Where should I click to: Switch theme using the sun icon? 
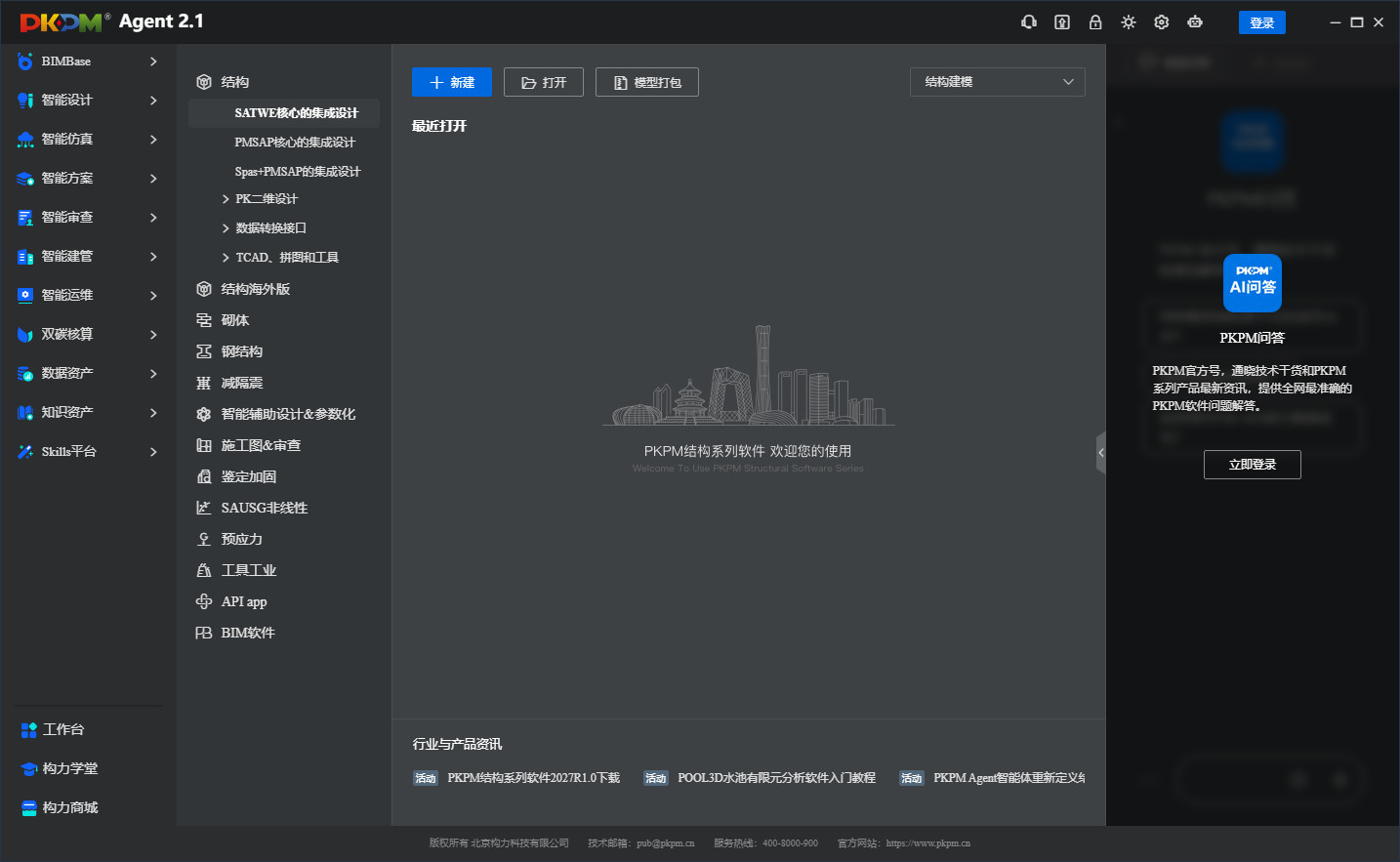(x=1129, y=22)
